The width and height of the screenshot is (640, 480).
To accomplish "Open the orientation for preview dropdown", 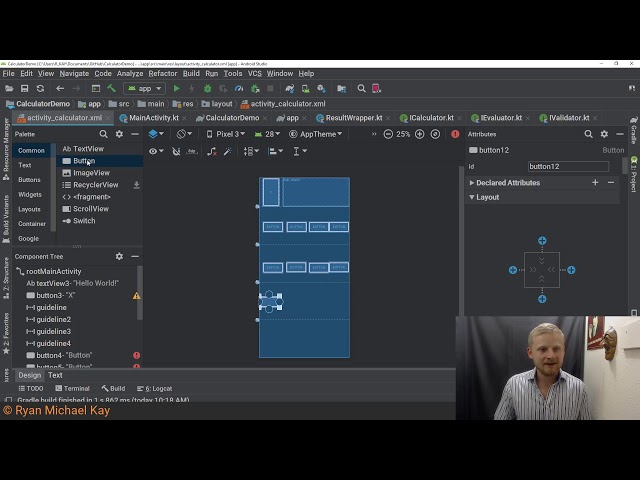I will pos(184,134).
